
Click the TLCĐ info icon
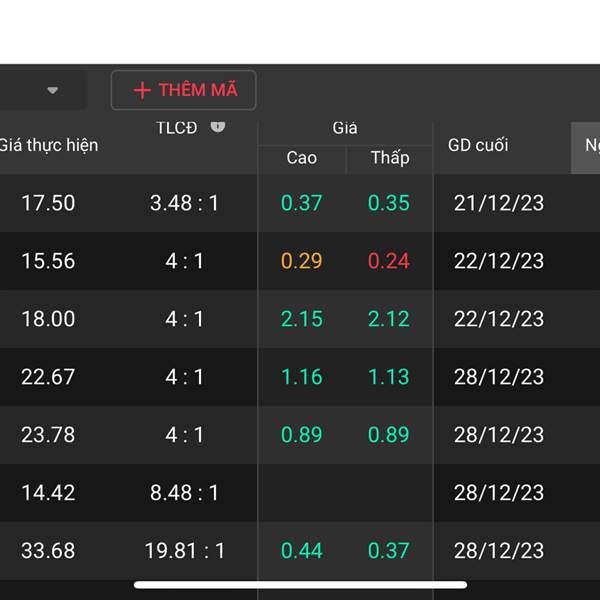pos(218,127)
